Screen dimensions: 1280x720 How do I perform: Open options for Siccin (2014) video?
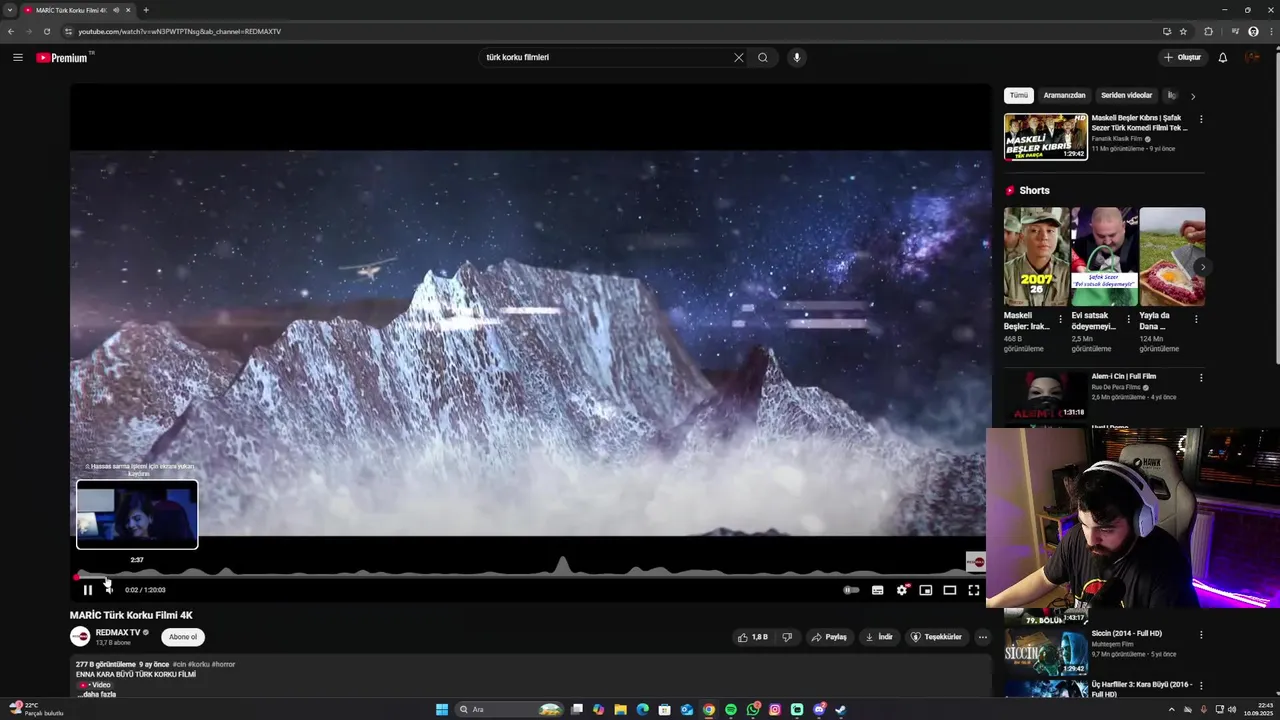click(x=1201, y=634)
